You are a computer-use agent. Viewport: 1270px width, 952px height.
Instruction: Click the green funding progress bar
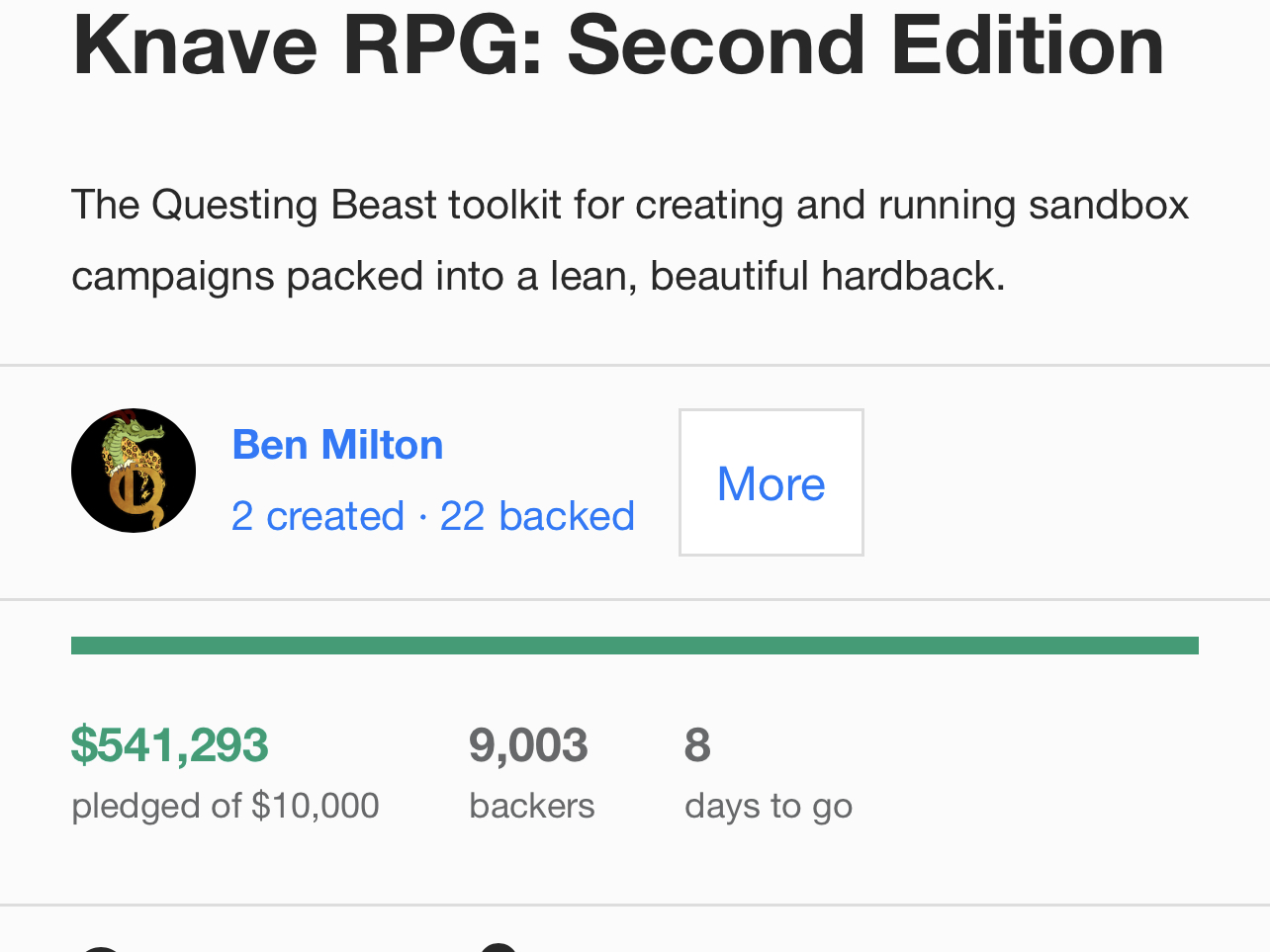[634, 646]
